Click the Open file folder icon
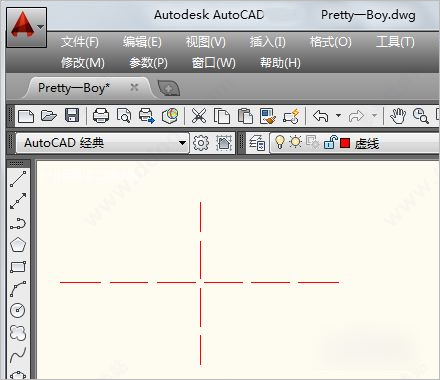The width and height of the screenshot is (440, 380). [x=49, y=116]
